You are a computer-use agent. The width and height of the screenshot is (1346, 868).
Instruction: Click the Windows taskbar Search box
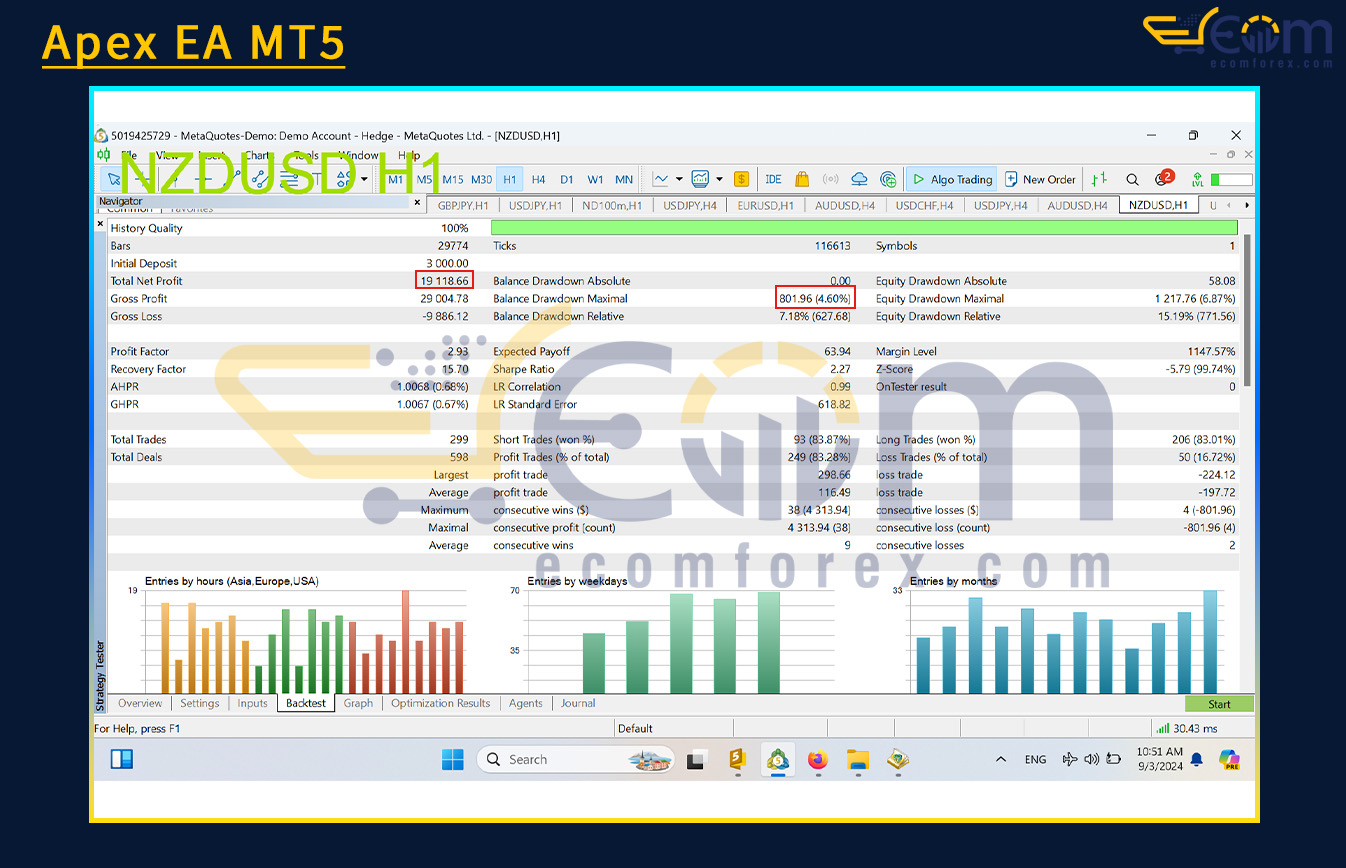pos(578,760)
